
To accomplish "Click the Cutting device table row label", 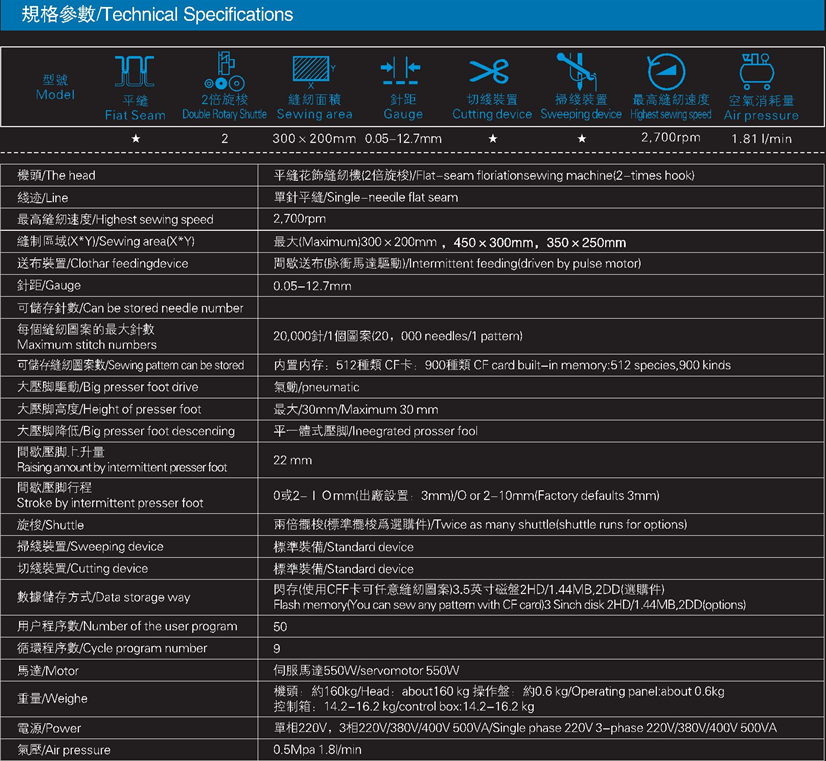I will tap(83, 568).
